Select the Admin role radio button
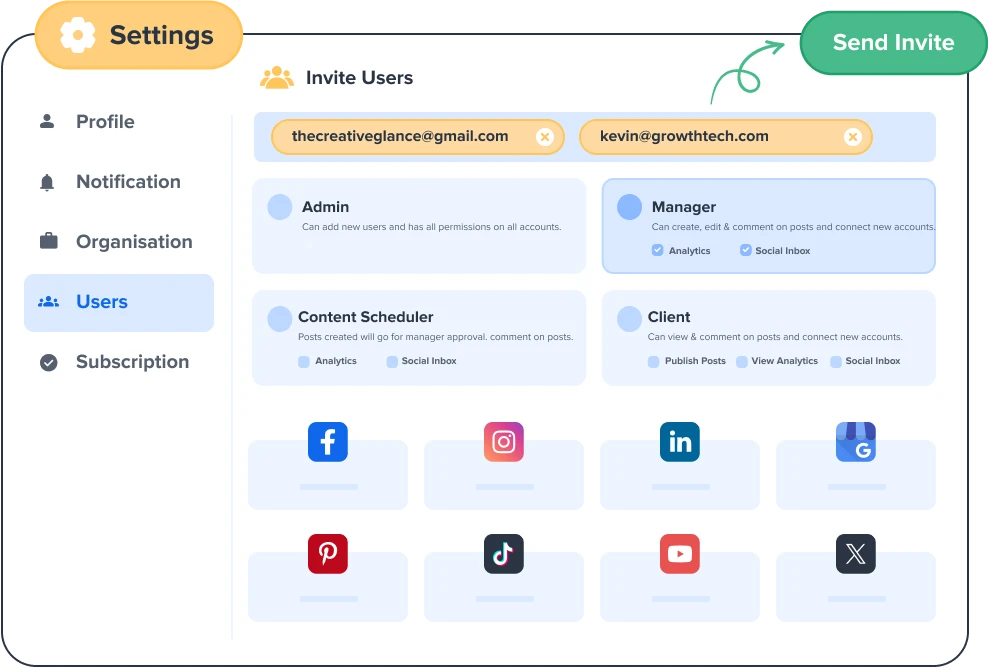 (x=280, y=207)
